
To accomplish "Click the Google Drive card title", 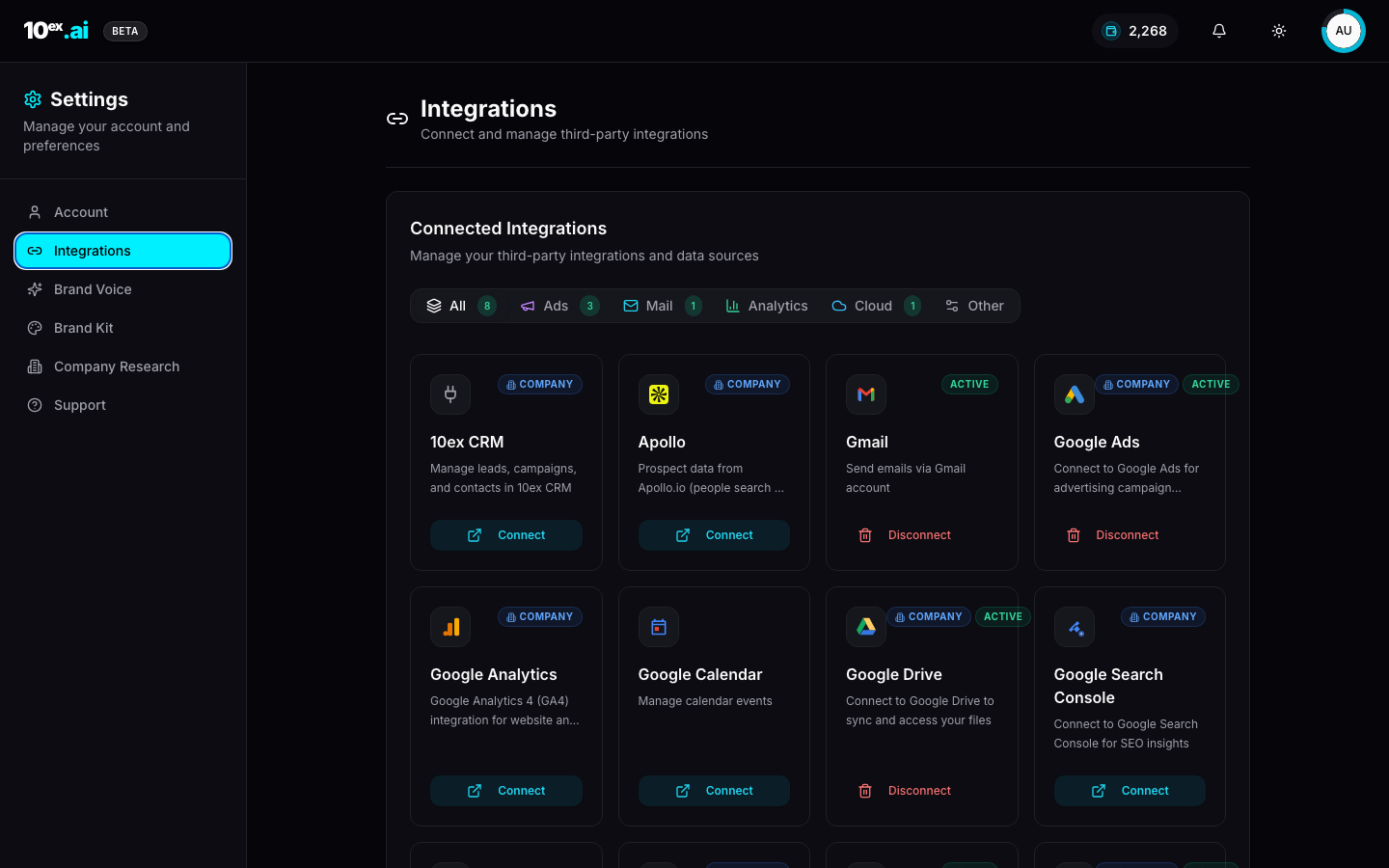I will point(894,674).
